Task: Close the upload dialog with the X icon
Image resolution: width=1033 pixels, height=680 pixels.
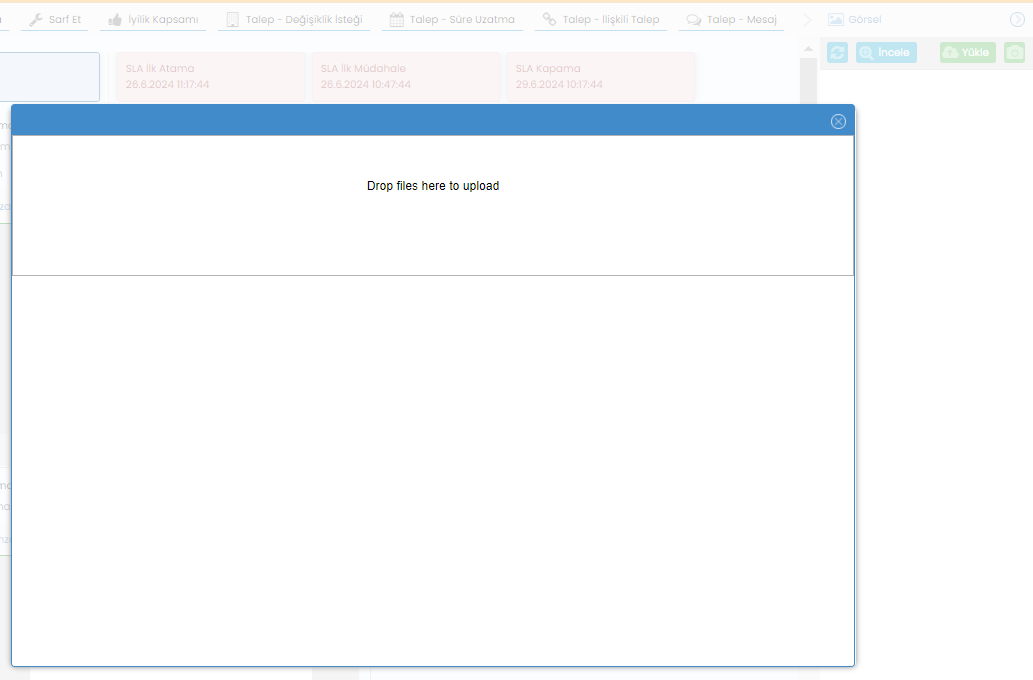Action: [838, 121]
